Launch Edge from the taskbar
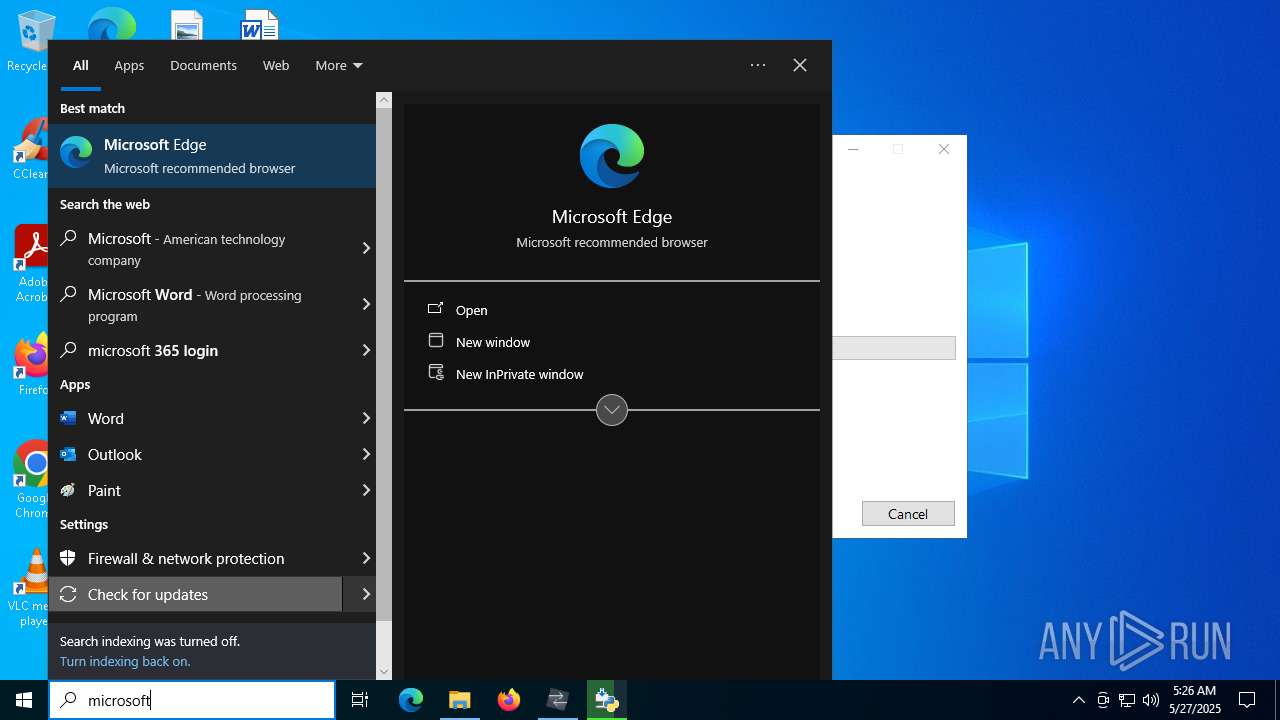Screen dimensions: 1280x720 (411, 700)
